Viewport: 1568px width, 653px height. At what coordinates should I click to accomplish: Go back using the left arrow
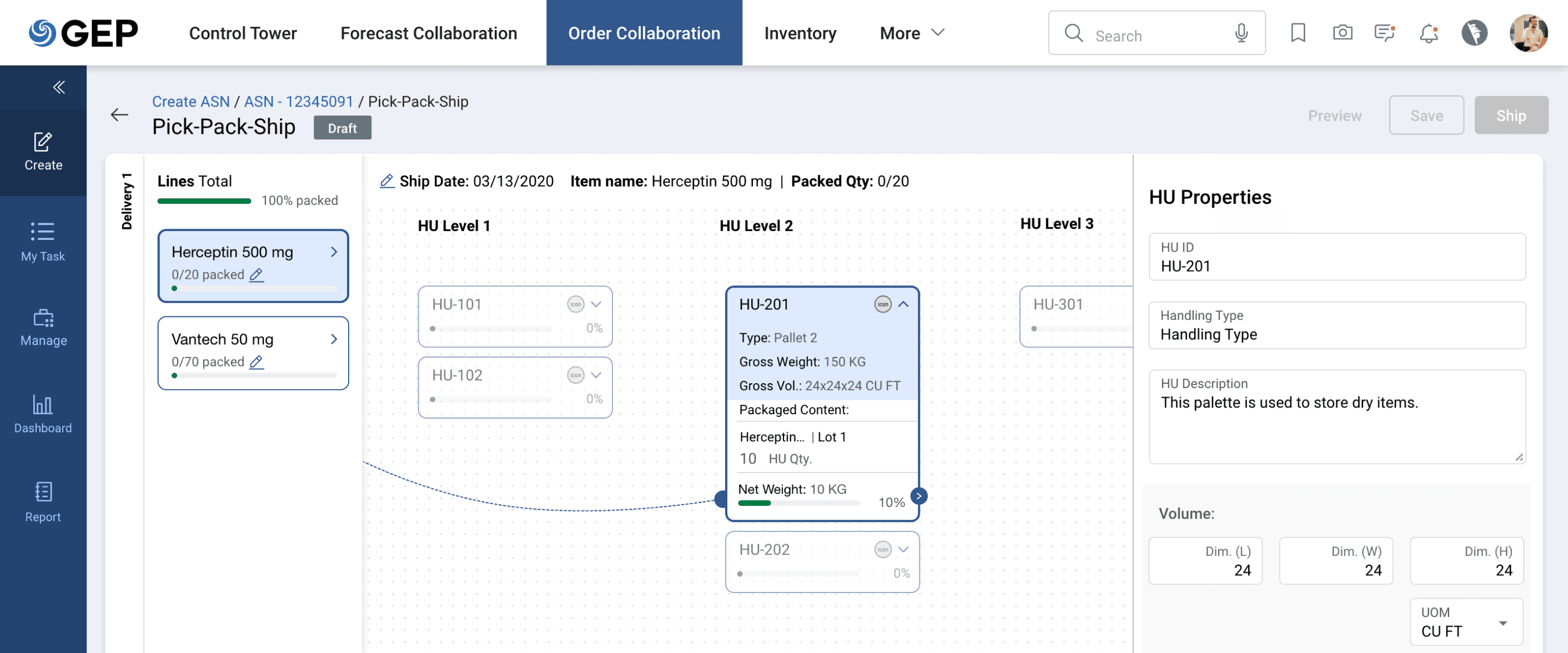[119, 115]
